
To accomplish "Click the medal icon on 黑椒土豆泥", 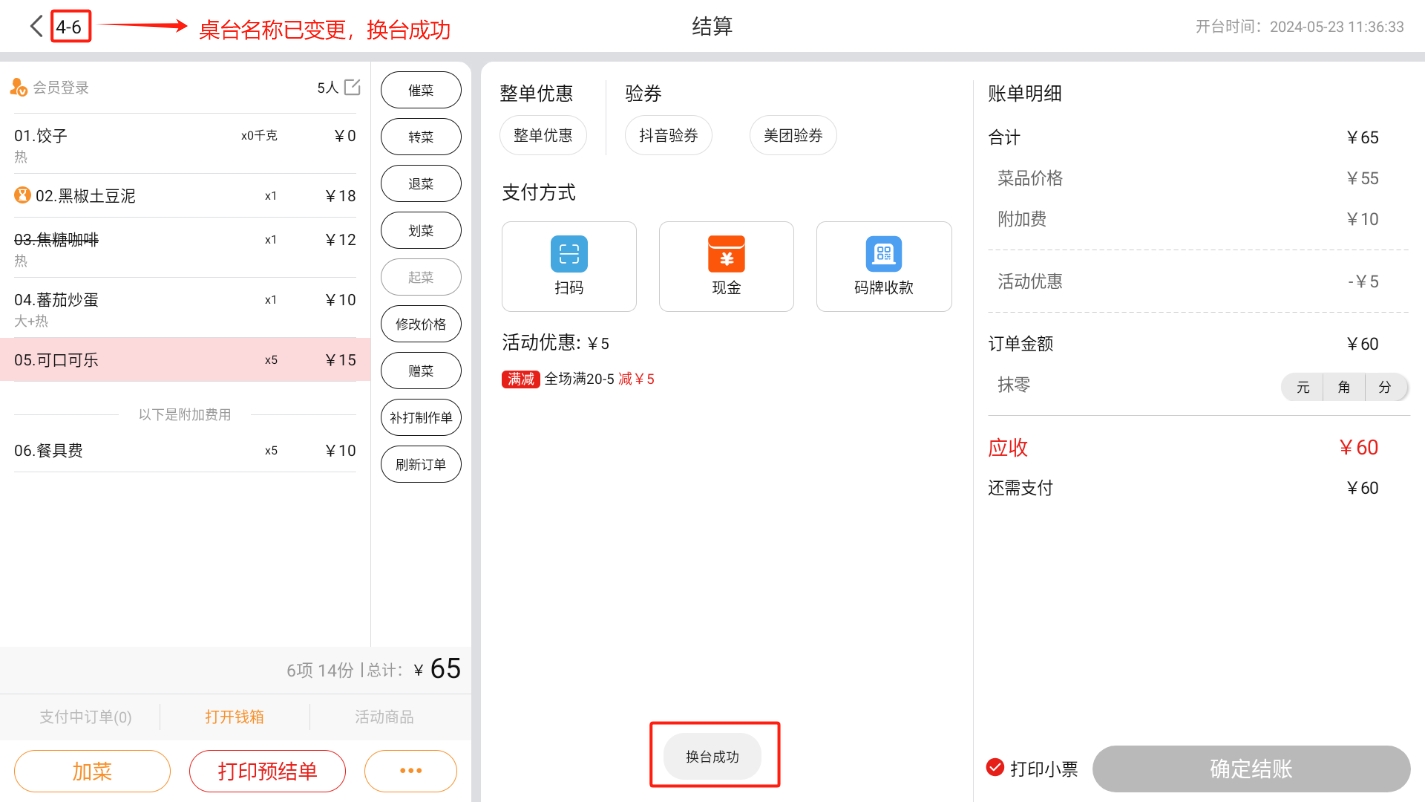I will tap(22, 195).
